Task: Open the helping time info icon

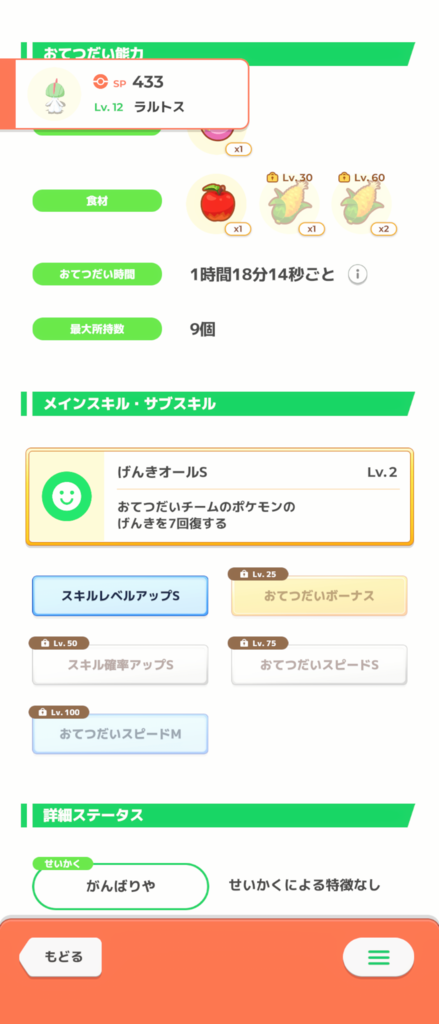Action: 357,275
